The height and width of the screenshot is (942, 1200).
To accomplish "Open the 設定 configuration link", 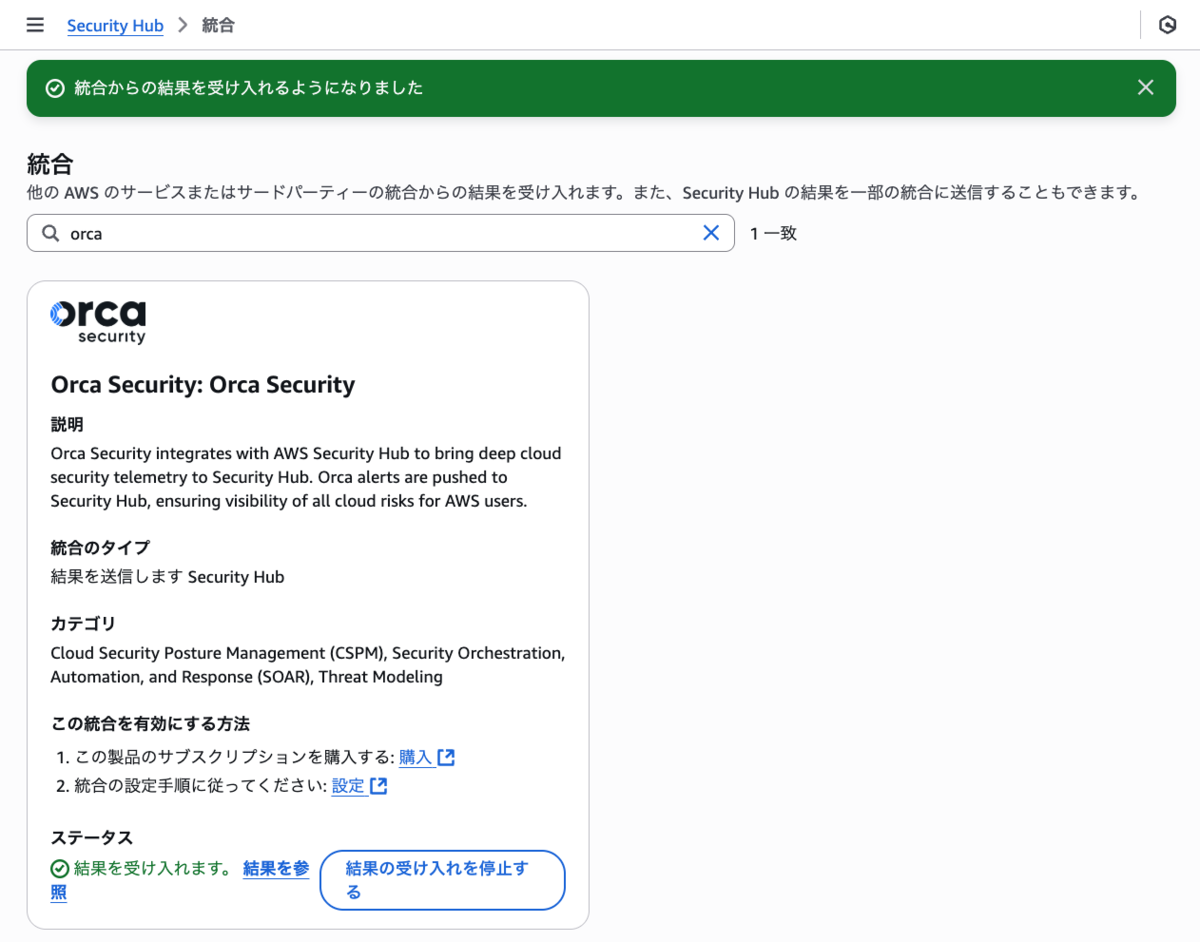I will click(348, 786).
